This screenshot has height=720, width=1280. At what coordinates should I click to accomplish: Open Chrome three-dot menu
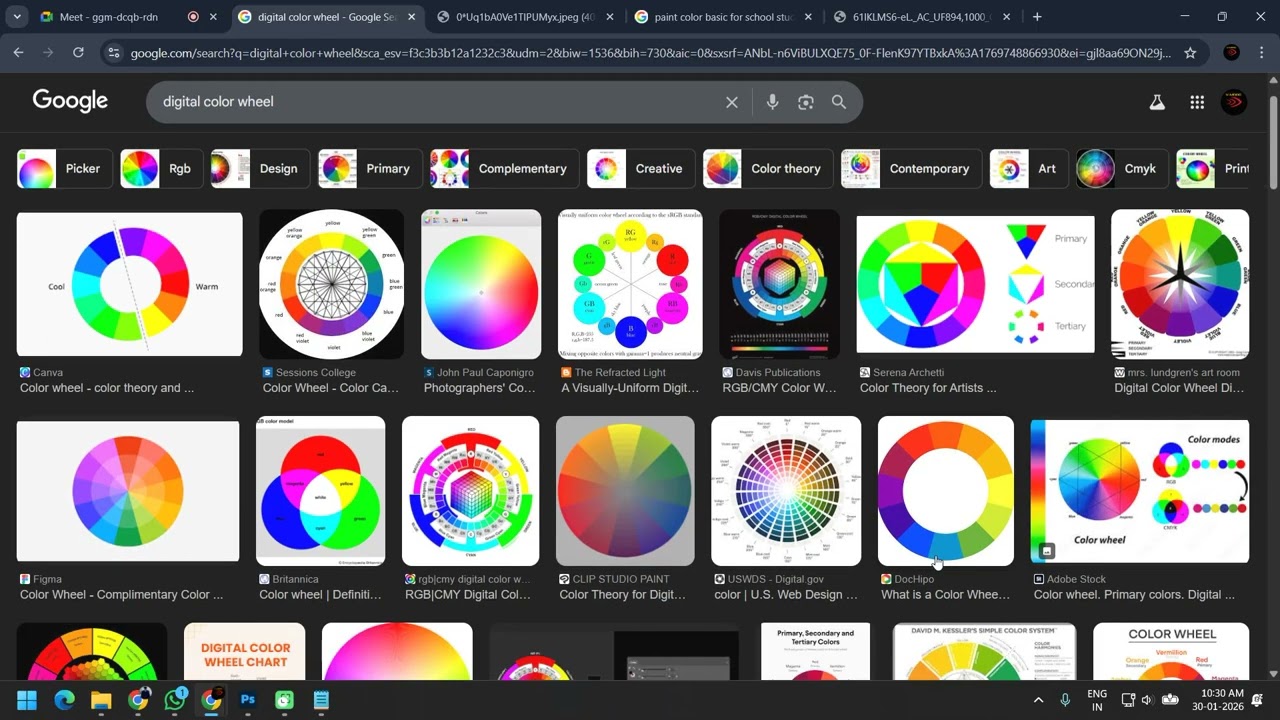coord(1261,53)
